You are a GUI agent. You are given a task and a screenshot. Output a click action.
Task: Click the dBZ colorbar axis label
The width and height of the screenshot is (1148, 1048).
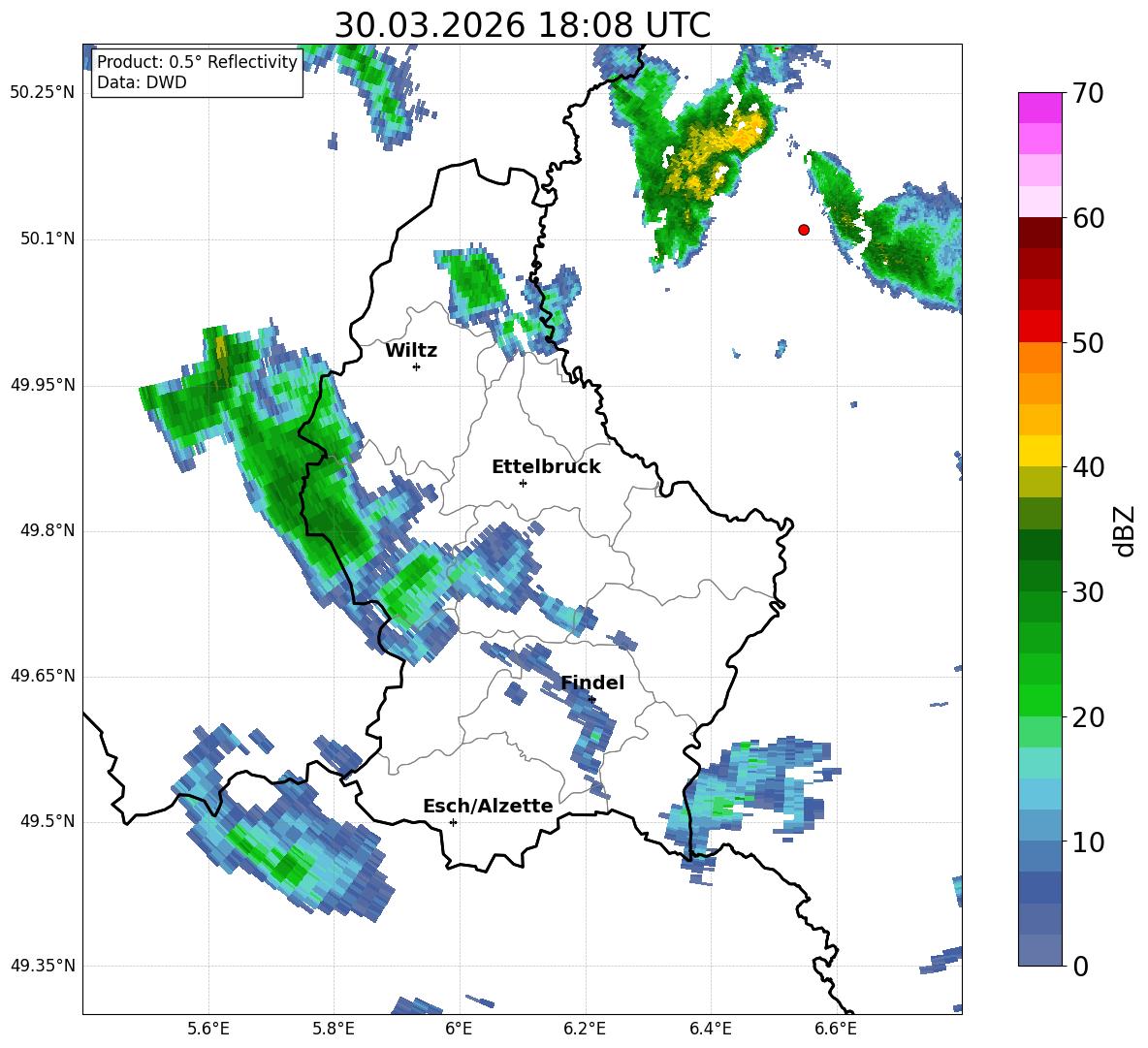[1126, 531]
